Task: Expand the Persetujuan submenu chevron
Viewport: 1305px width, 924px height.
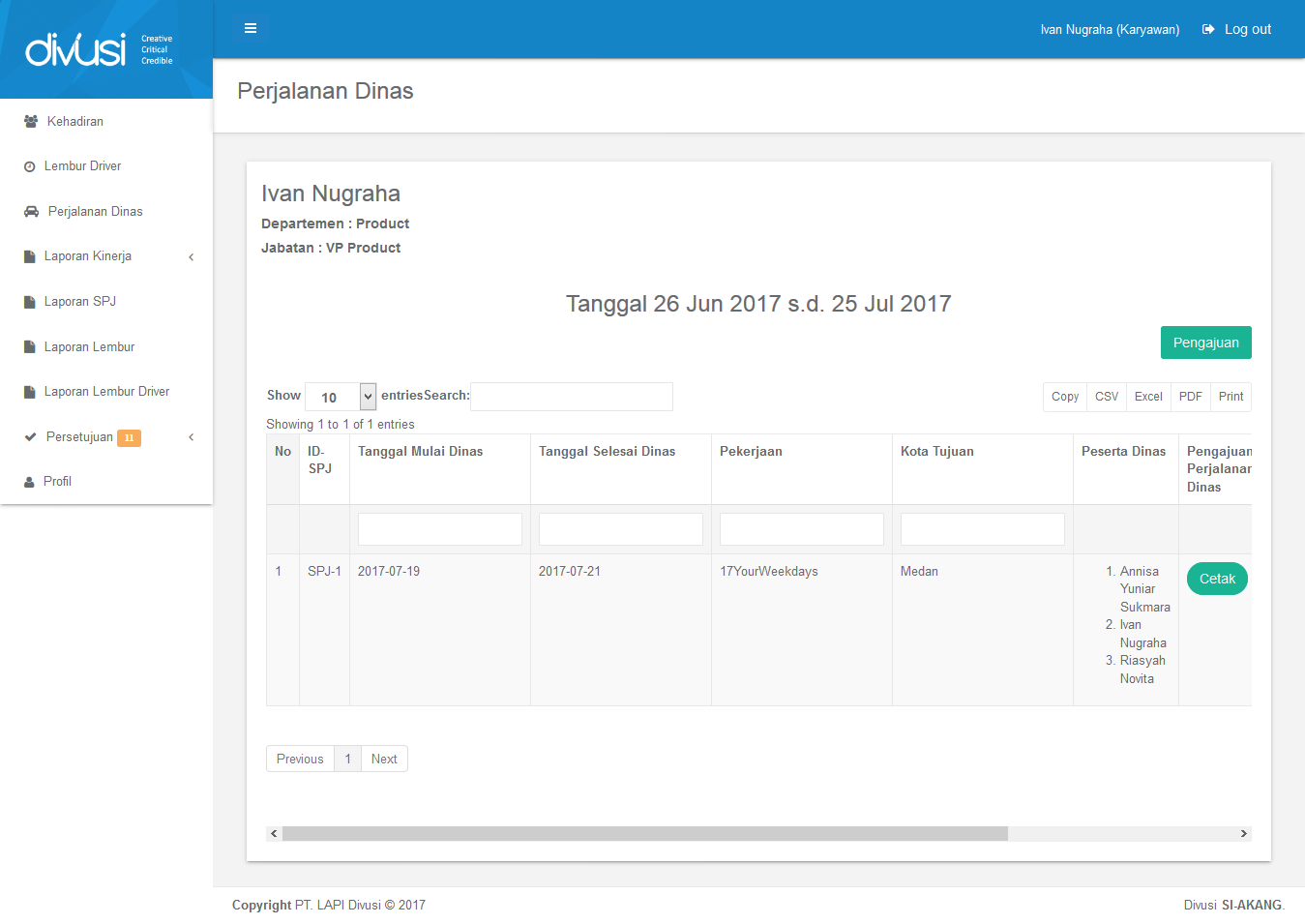Action: point(192,437)
